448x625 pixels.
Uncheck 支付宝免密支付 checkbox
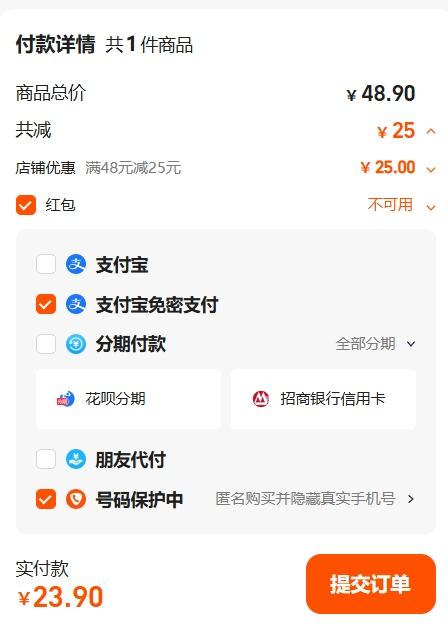46,305
